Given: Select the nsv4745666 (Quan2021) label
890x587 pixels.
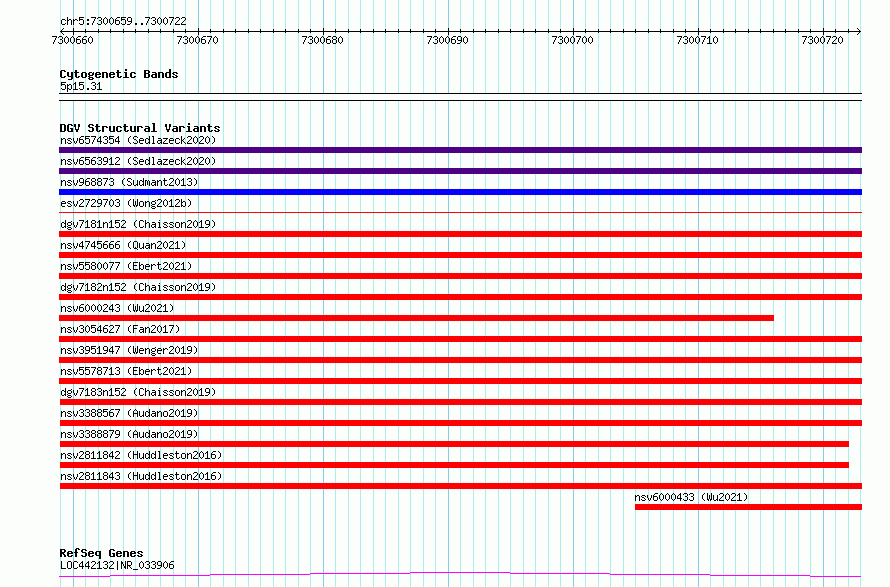Looking at the screenshot, I should tap(123, 245).
